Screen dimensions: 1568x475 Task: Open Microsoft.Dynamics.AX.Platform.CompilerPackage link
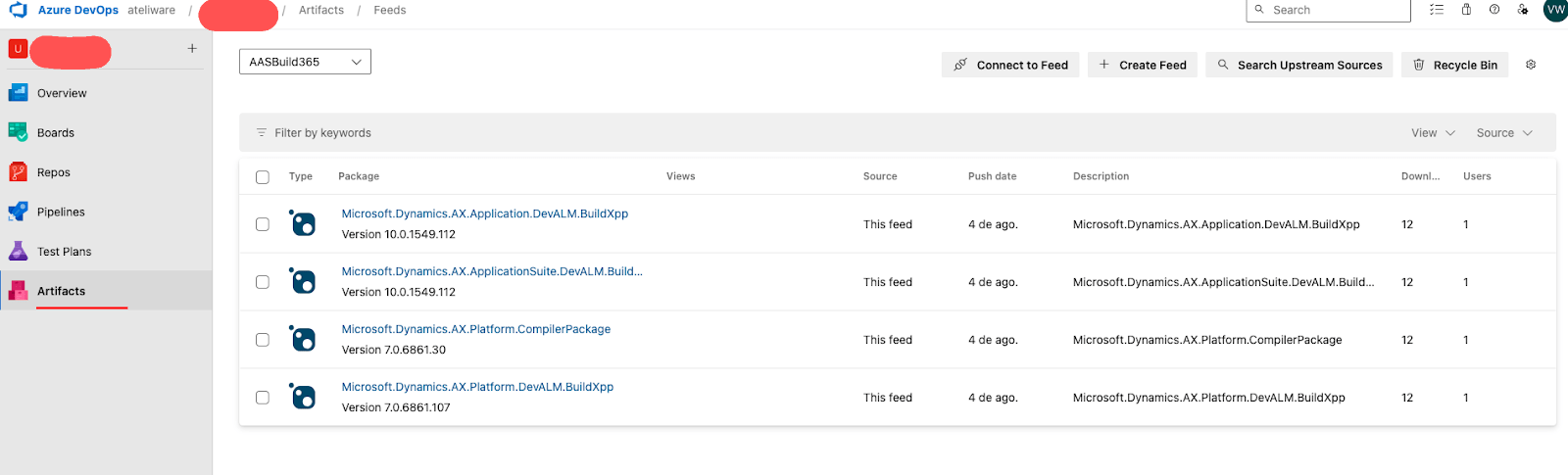tap(476, 329)
